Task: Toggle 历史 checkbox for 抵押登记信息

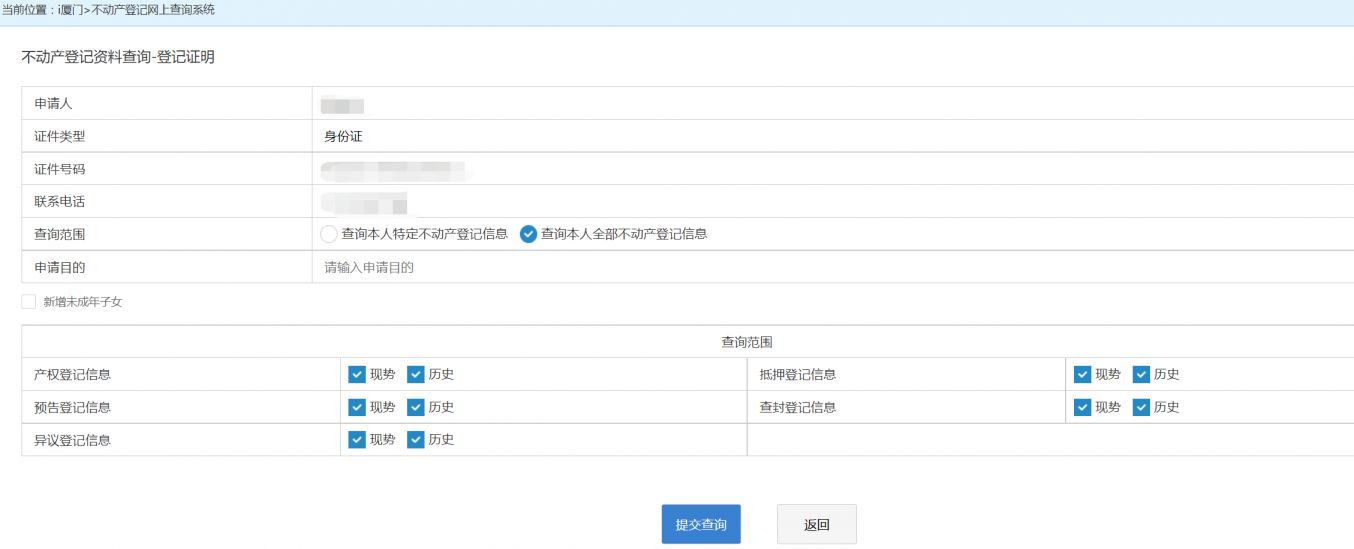Action: tap(1141, 375)
